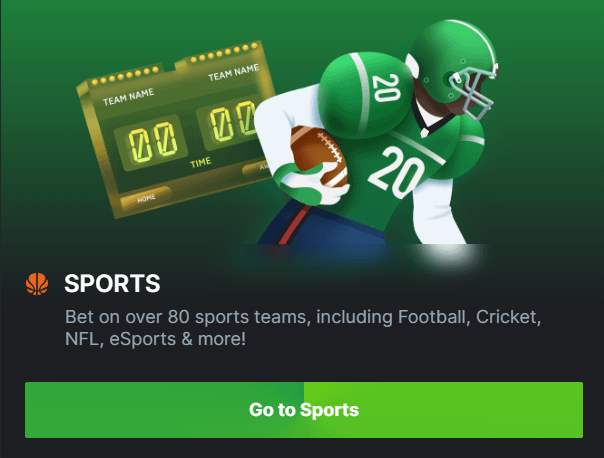The height and width of the screenshot is (458, 604).
Task: Click the left scoreboard 00 score display
Action: [x=152, y=143]
